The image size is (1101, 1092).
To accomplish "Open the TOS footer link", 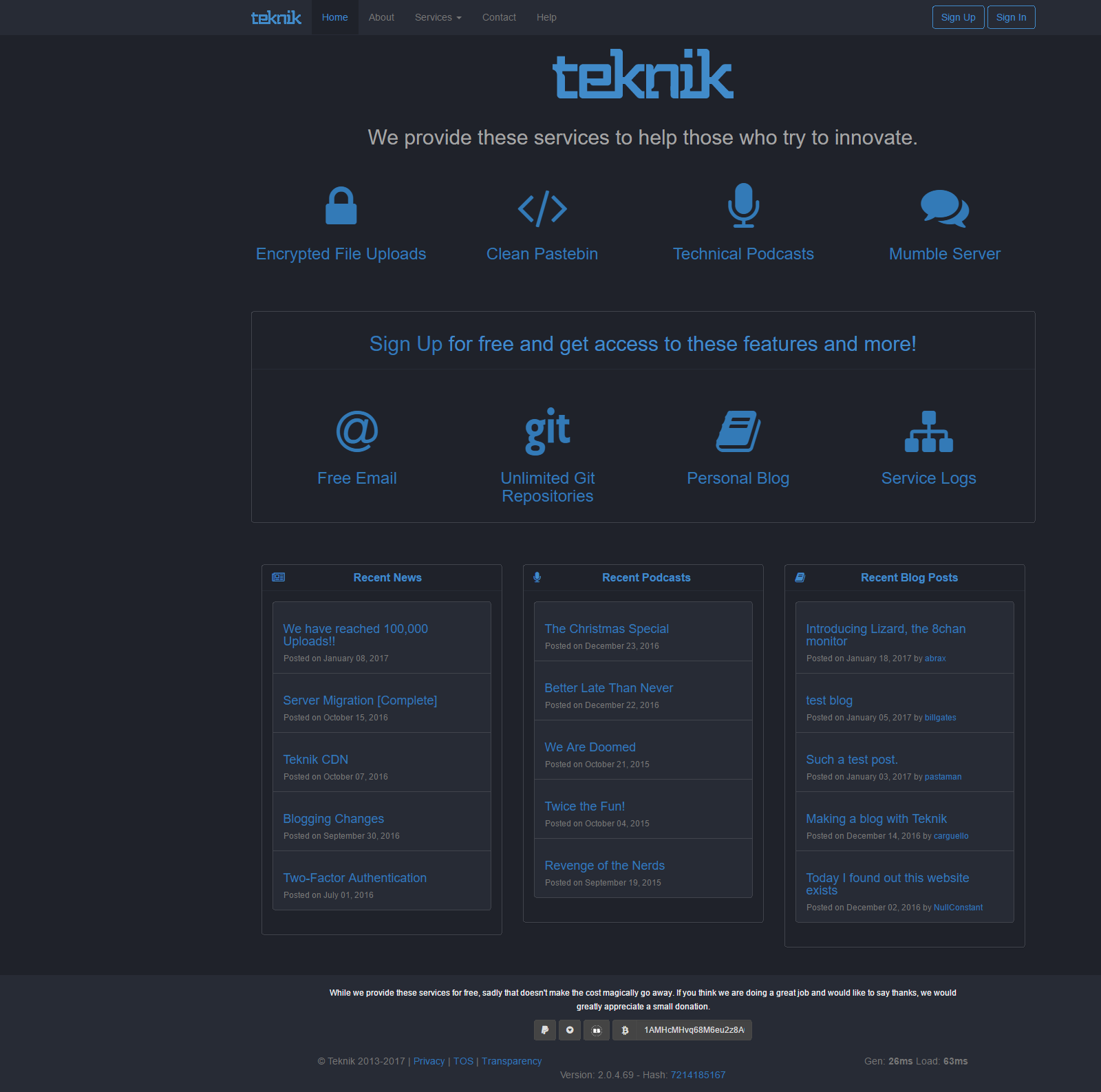I will 463,1061.
